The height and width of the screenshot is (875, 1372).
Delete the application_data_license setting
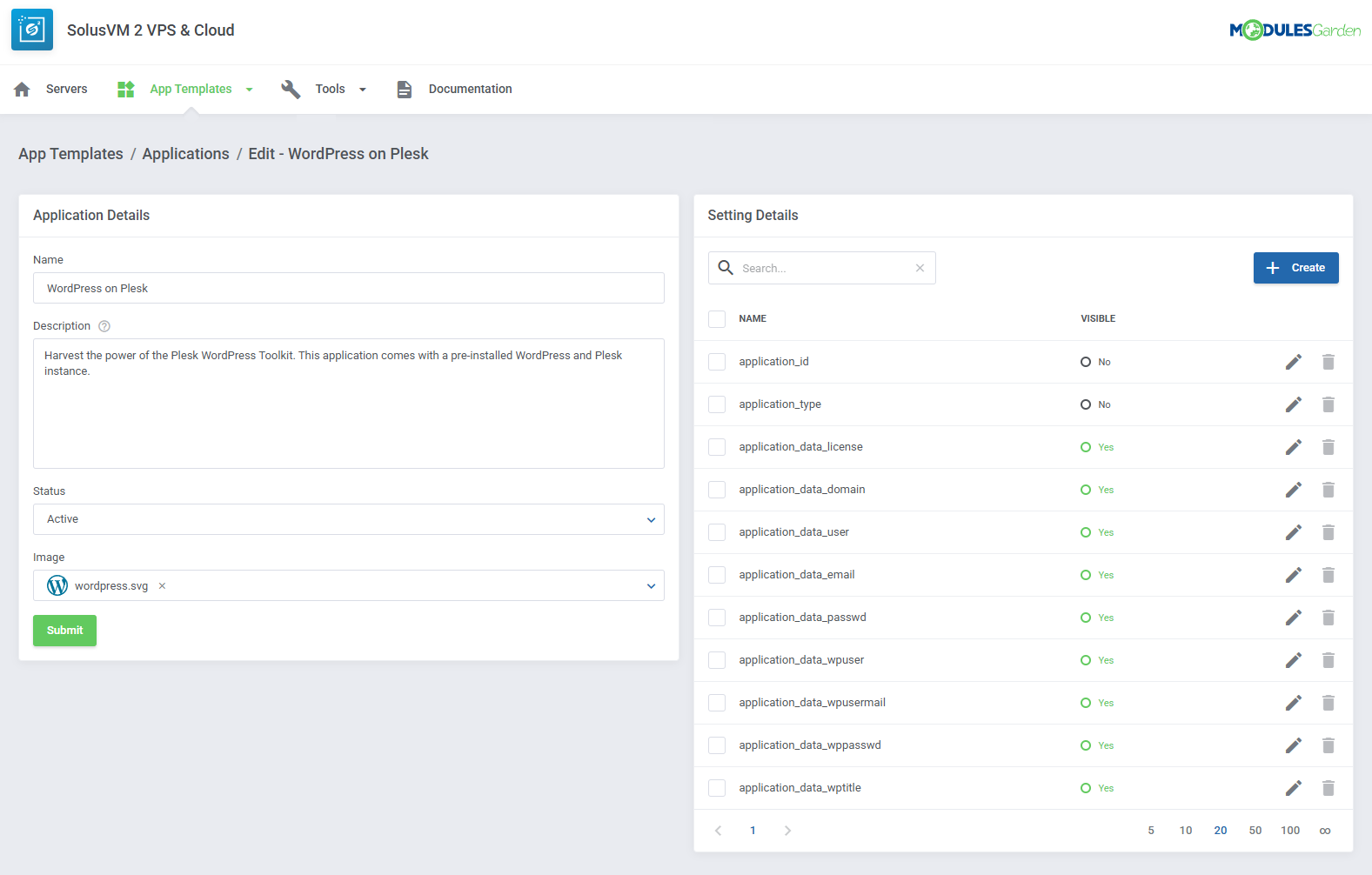tap(1328, 447)
